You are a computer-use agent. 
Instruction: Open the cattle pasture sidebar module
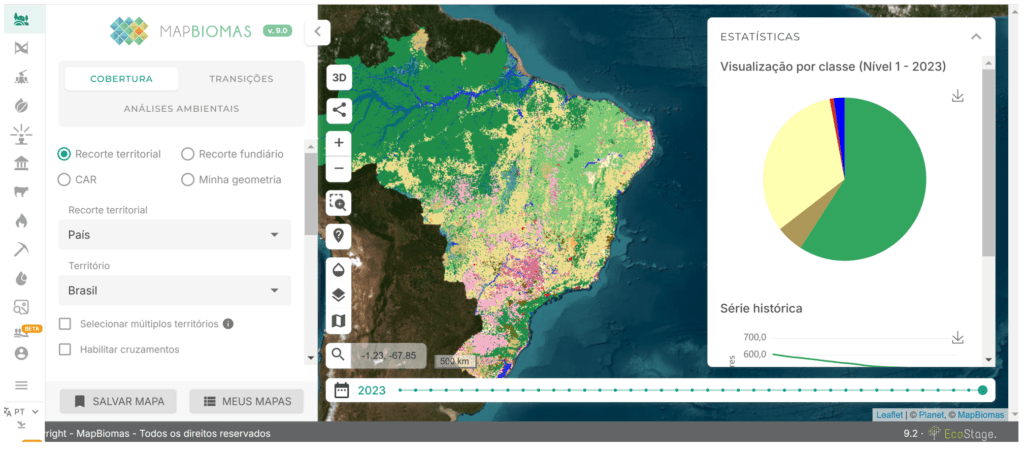[x=21, y=192]
